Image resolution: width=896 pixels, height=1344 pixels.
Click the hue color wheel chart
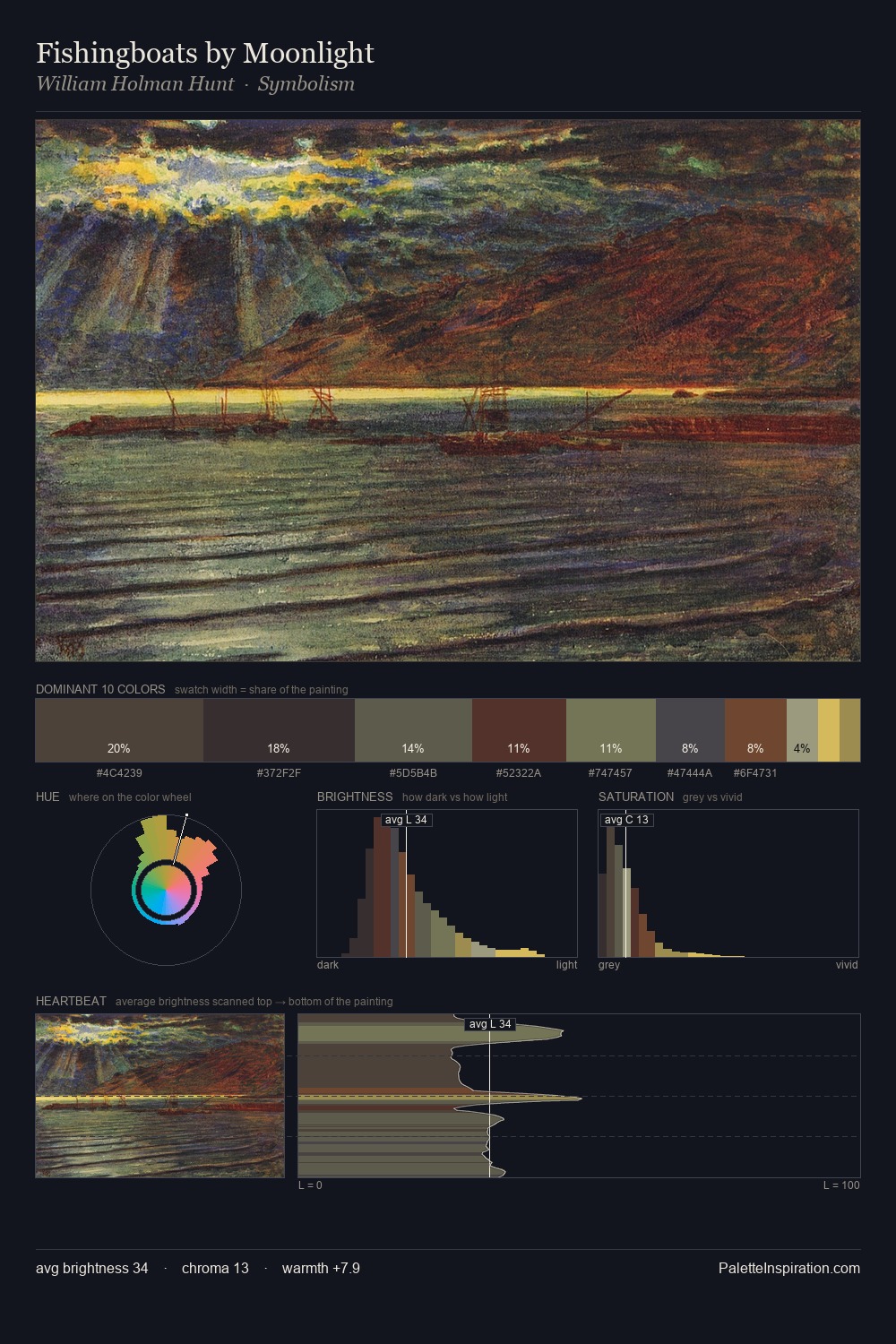pyautogui.click(x=166, y=890)
